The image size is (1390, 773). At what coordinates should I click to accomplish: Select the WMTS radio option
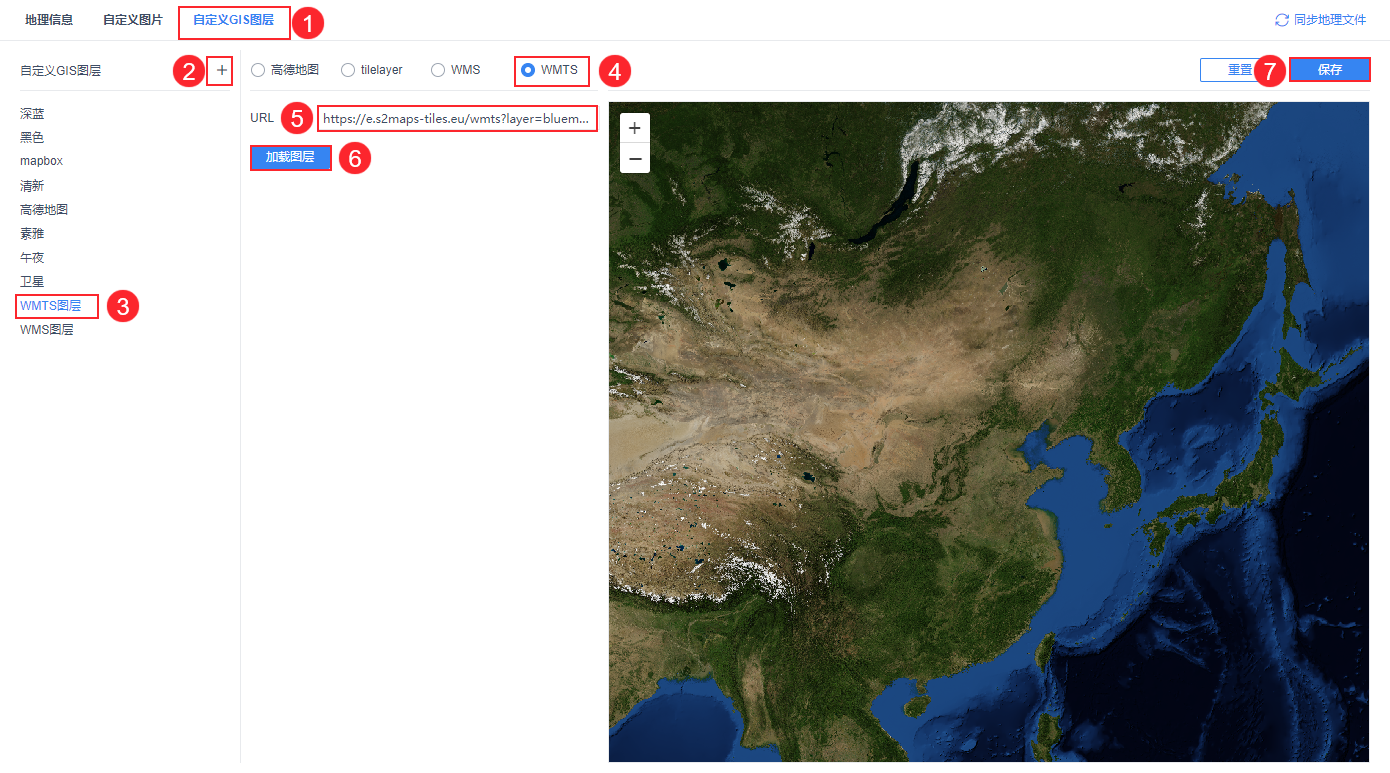point(528,70)
